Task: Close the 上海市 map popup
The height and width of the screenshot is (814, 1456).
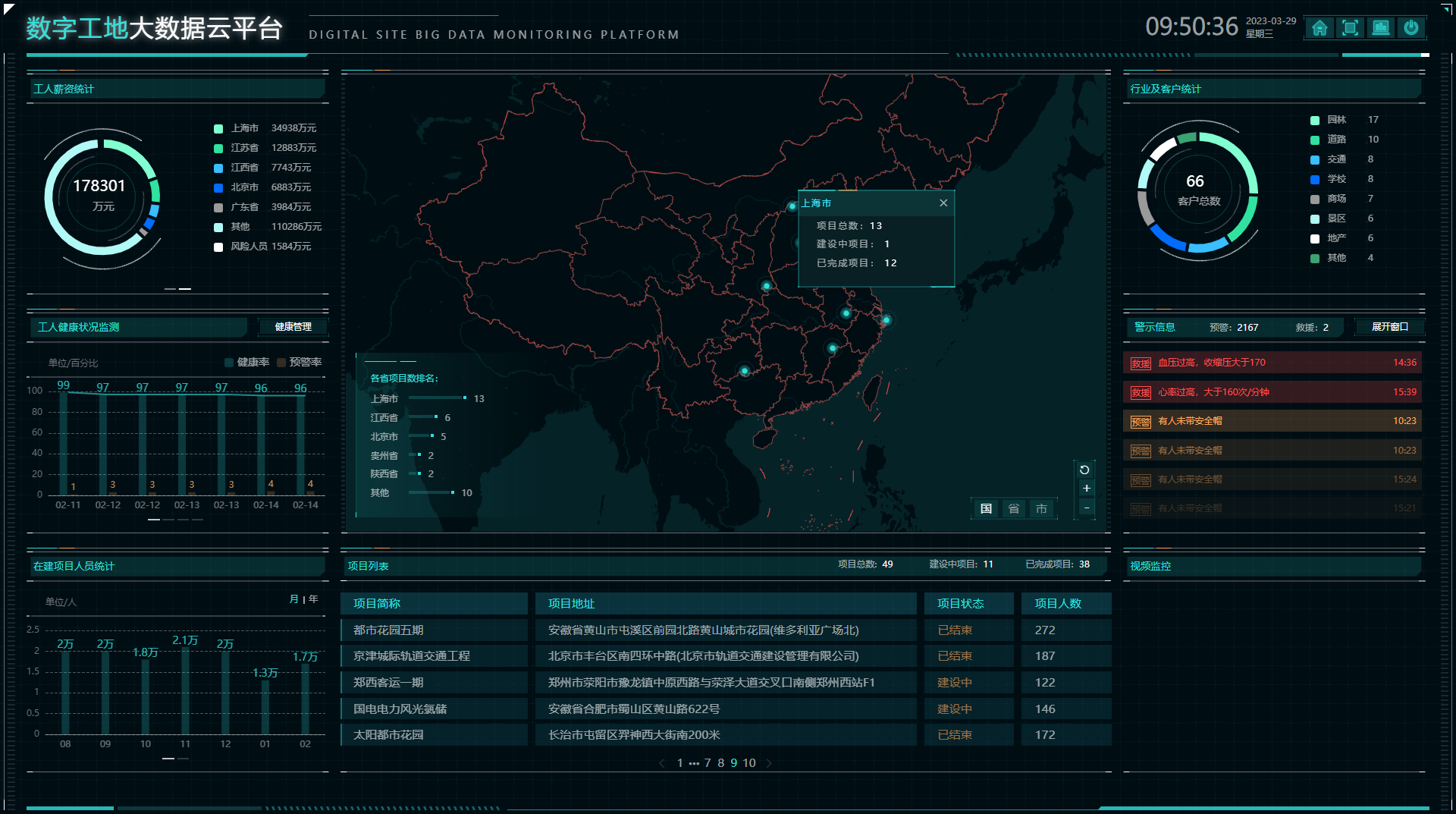Action: tap(943, 203)
